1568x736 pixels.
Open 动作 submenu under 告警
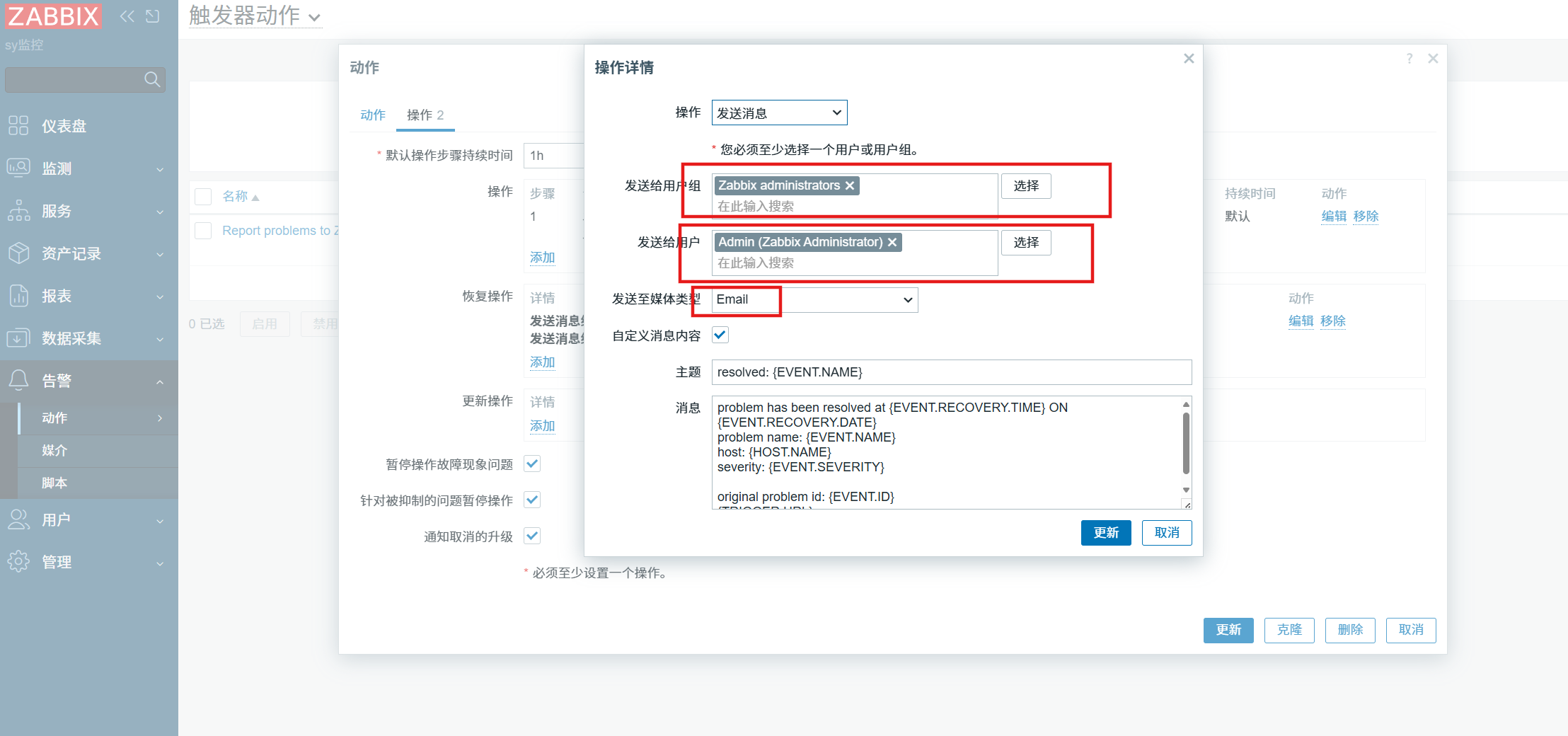click(99, 418)
